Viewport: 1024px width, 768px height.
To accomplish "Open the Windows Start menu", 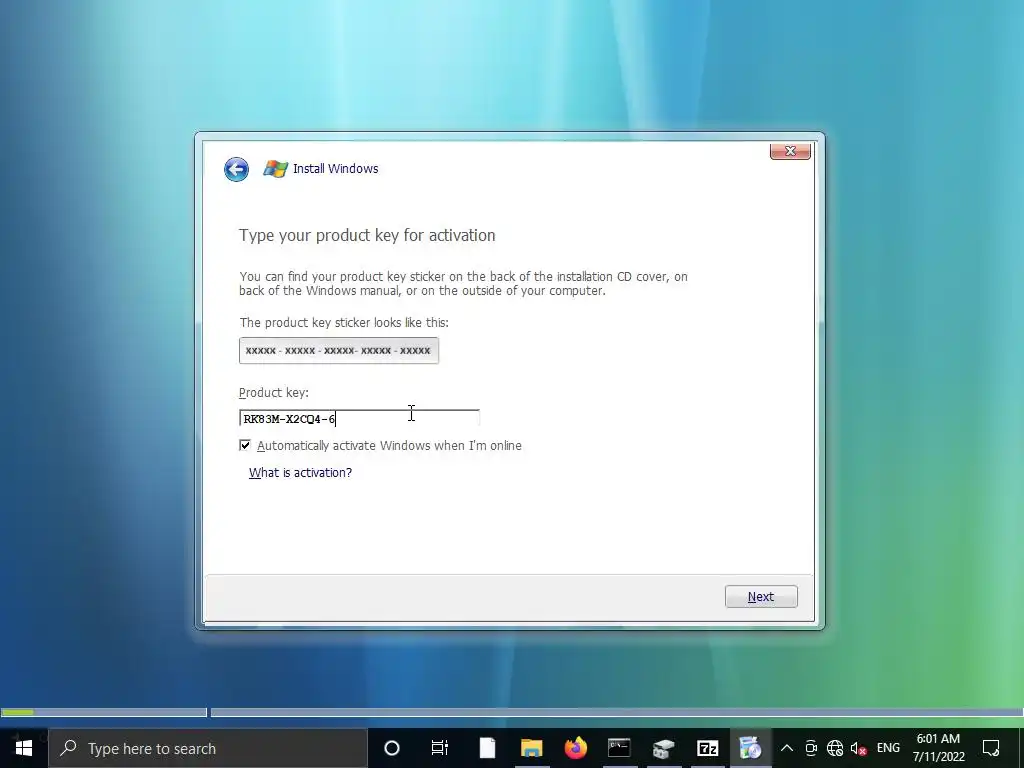I will point(24,748).
